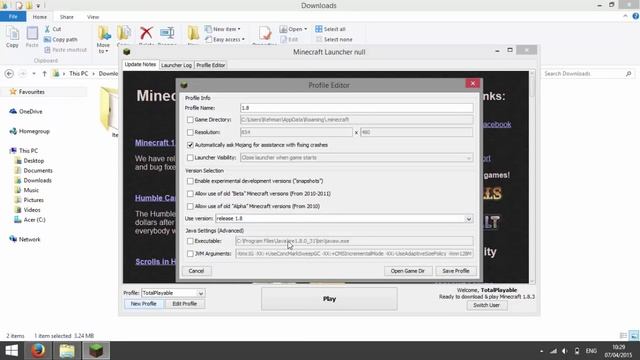
Task: Open the Use version dropdown
Action: coord(469,219)
